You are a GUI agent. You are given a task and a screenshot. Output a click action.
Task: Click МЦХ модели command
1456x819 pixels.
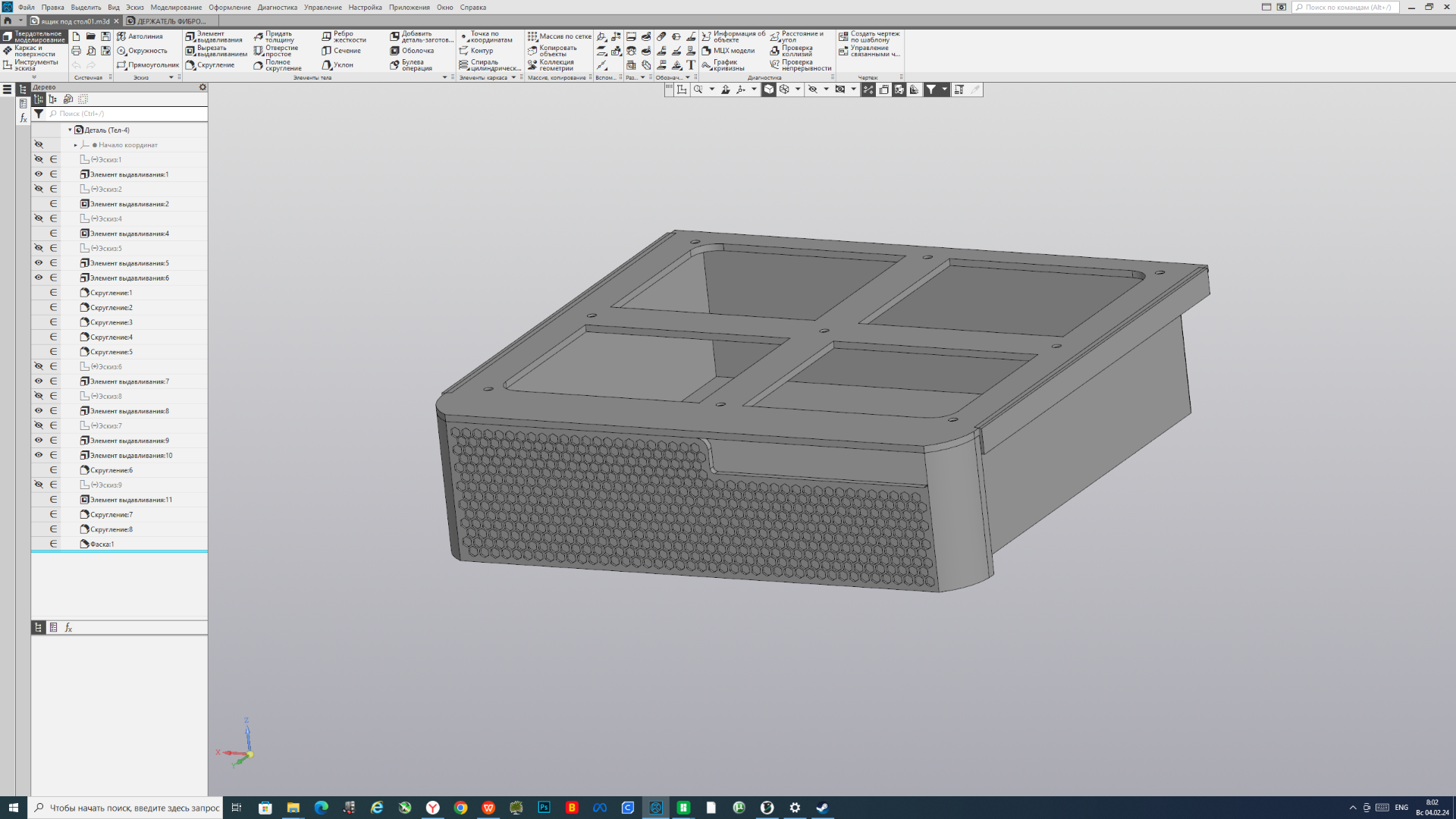coord(728,51)
